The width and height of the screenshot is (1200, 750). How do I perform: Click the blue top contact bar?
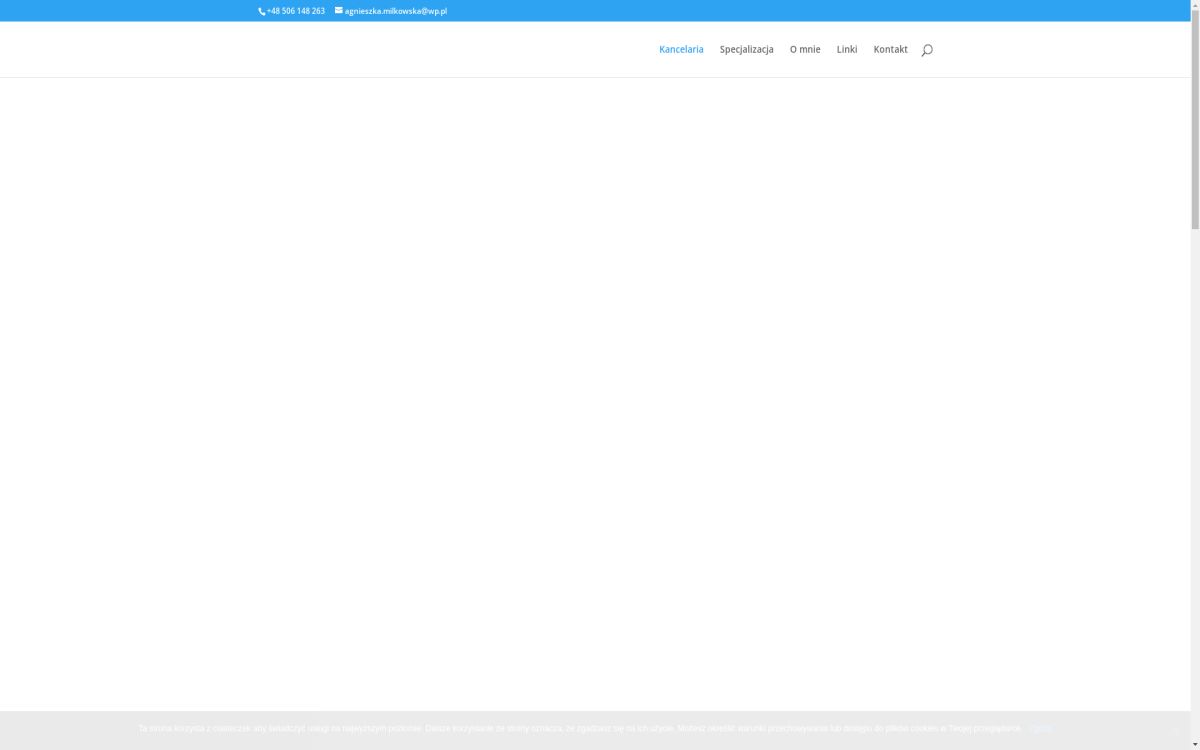[x=600, y=10]
